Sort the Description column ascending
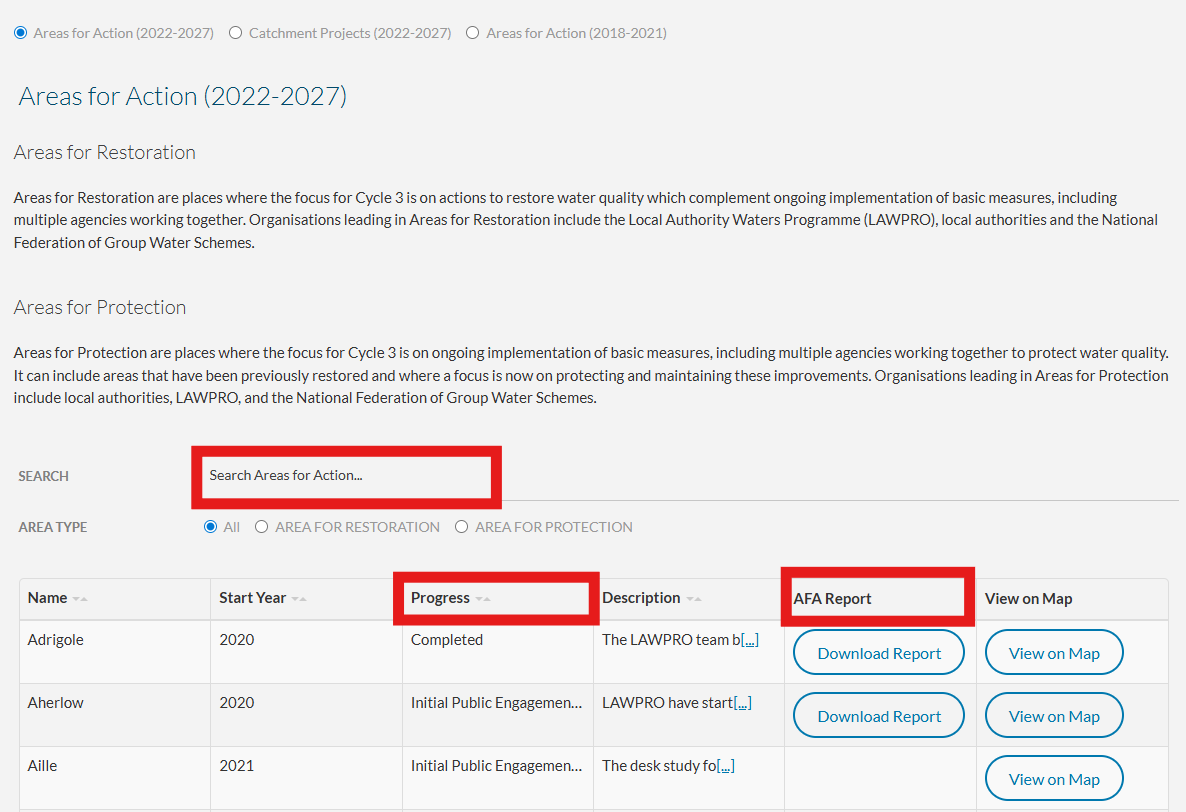This screenshot has width=1186, height=812. tap(698, 597)
